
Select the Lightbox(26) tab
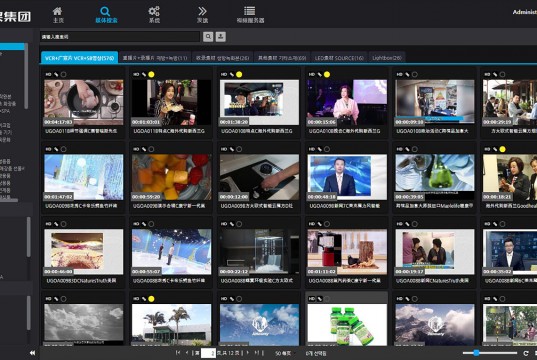pyautogui.click(x=387, y=58)
